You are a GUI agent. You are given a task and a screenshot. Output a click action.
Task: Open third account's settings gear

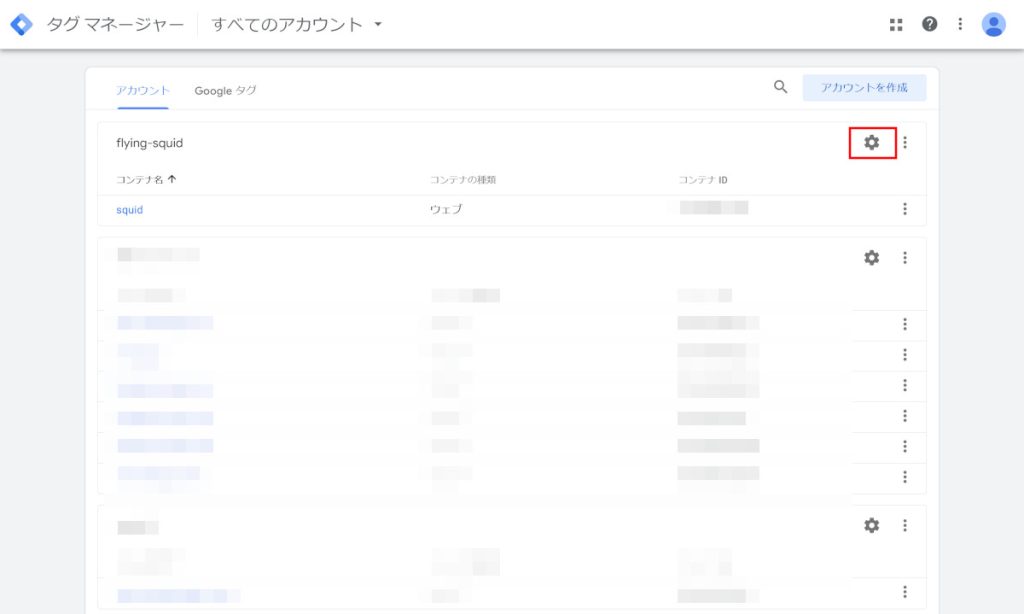tap(871, 525)
